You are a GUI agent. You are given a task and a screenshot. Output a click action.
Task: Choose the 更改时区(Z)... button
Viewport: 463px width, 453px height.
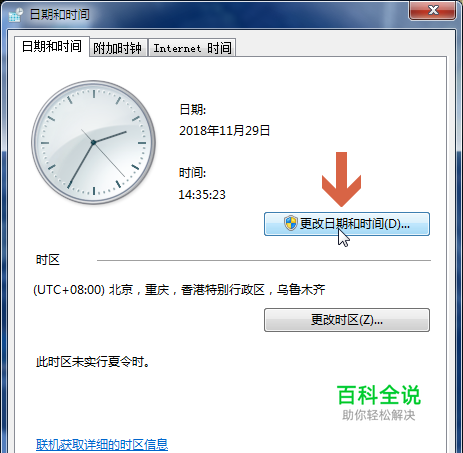[x=347, y=320]
